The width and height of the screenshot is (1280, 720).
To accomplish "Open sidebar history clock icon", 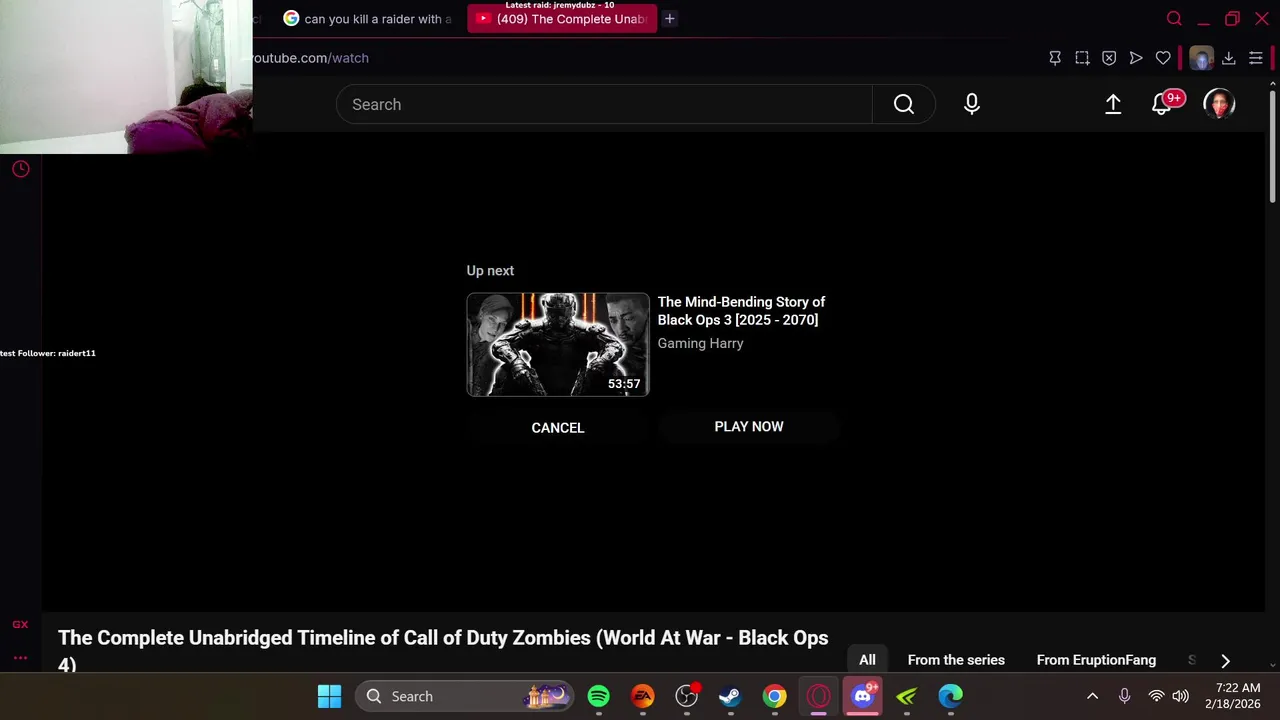I will [20, 169].
